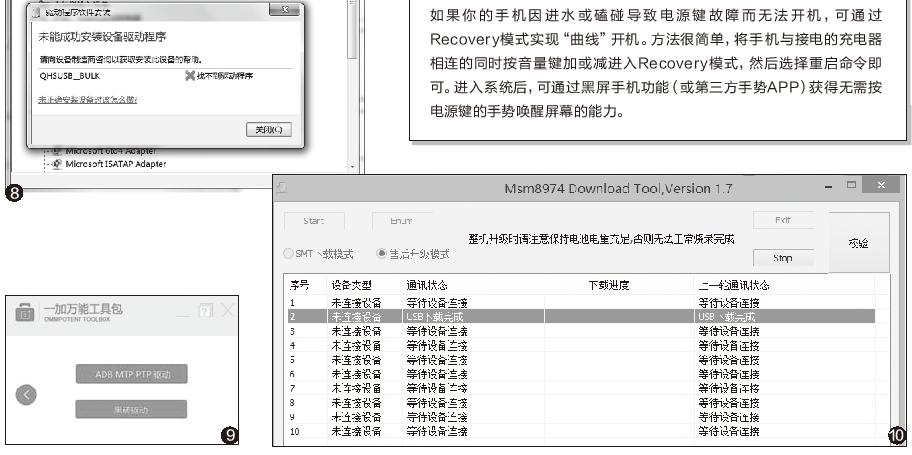This screenshot has height=455, width=912.
Task: Click the red X icon beside 找不到驱动程序
Action: [190, 76]
